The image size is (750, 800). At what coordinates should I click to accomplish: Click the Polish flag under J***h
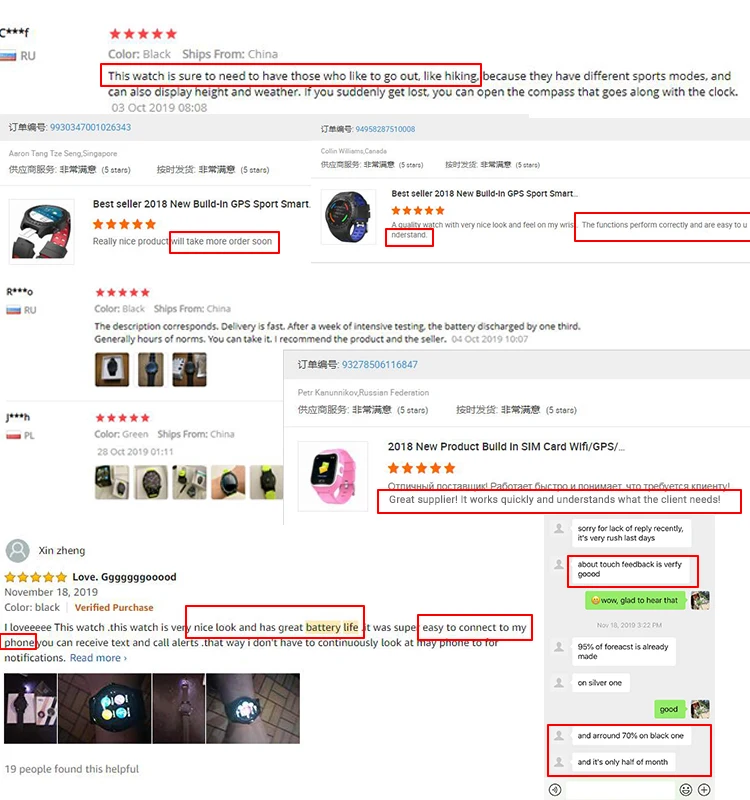pyautogui.click(x=13, y=436)
